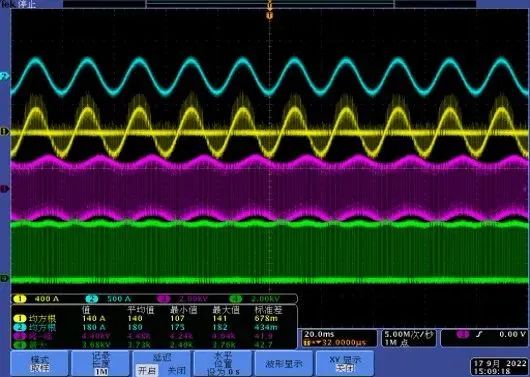The image size is (530, 377).
Task: Click the cyan channel 2 badge beside 500 A
Action: coord(92,299)
